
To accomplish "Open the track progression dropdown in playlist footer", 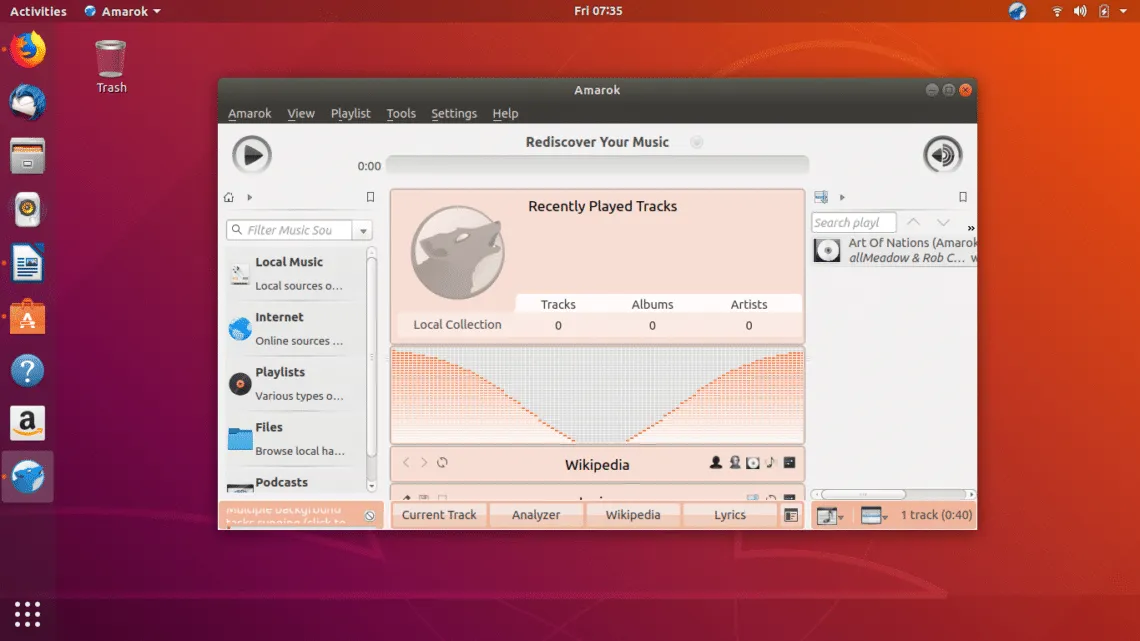I will [x=830, y=516].
